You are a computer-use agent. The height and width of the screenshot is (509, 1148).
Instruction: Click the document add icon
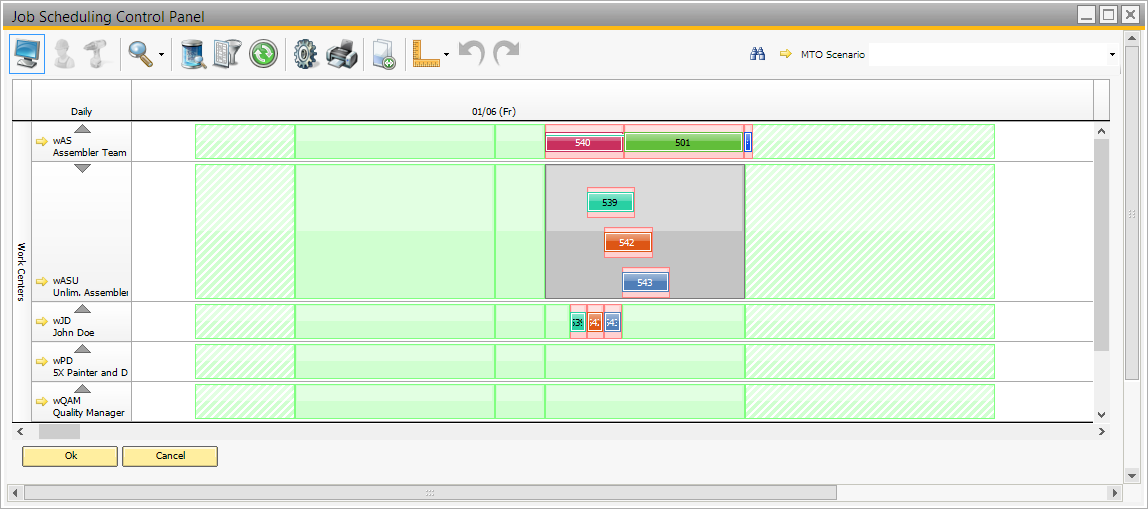(x=384, y=54)
